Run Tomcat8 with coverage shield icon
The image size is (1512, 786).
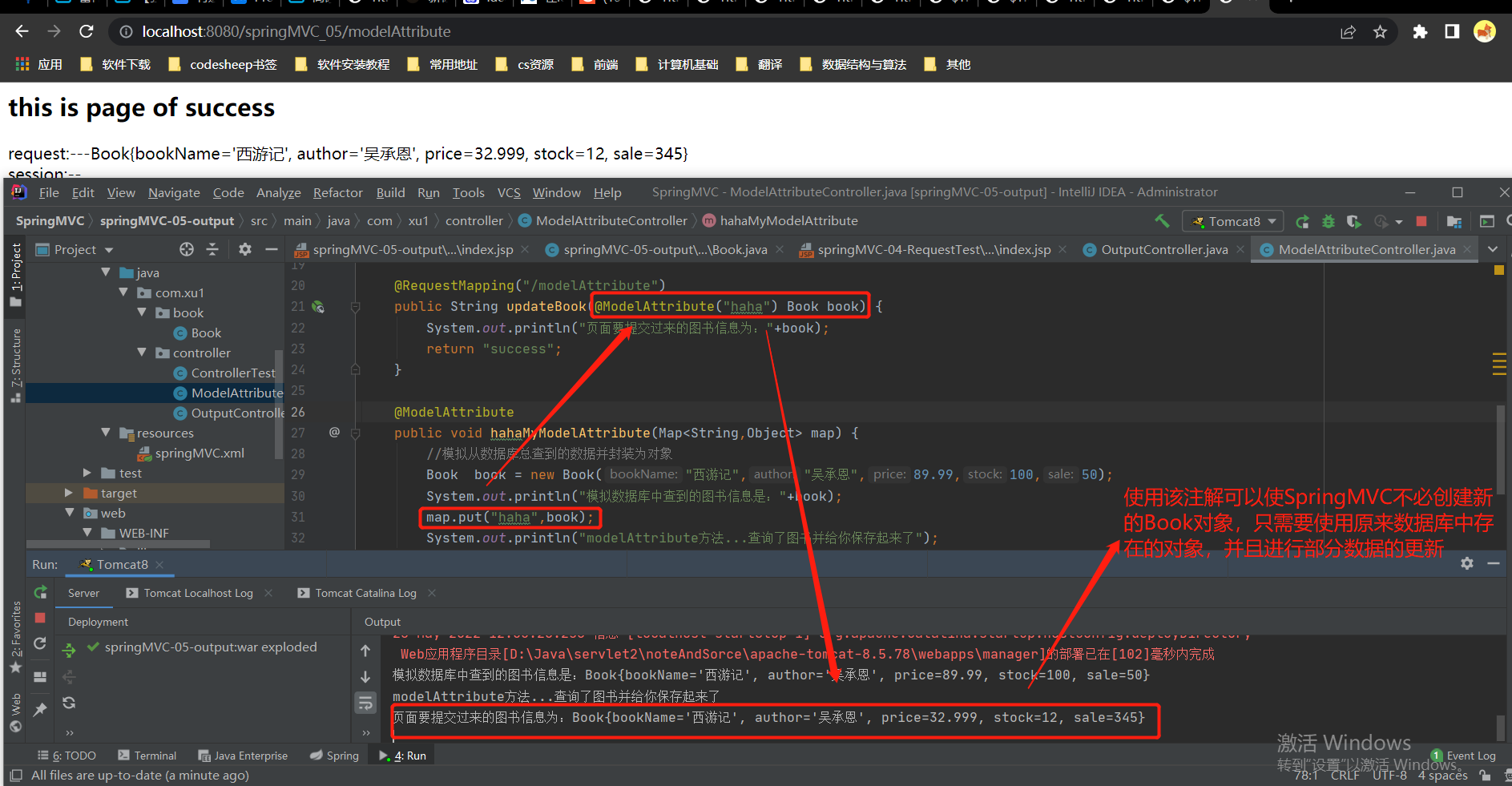(1354, 221)
